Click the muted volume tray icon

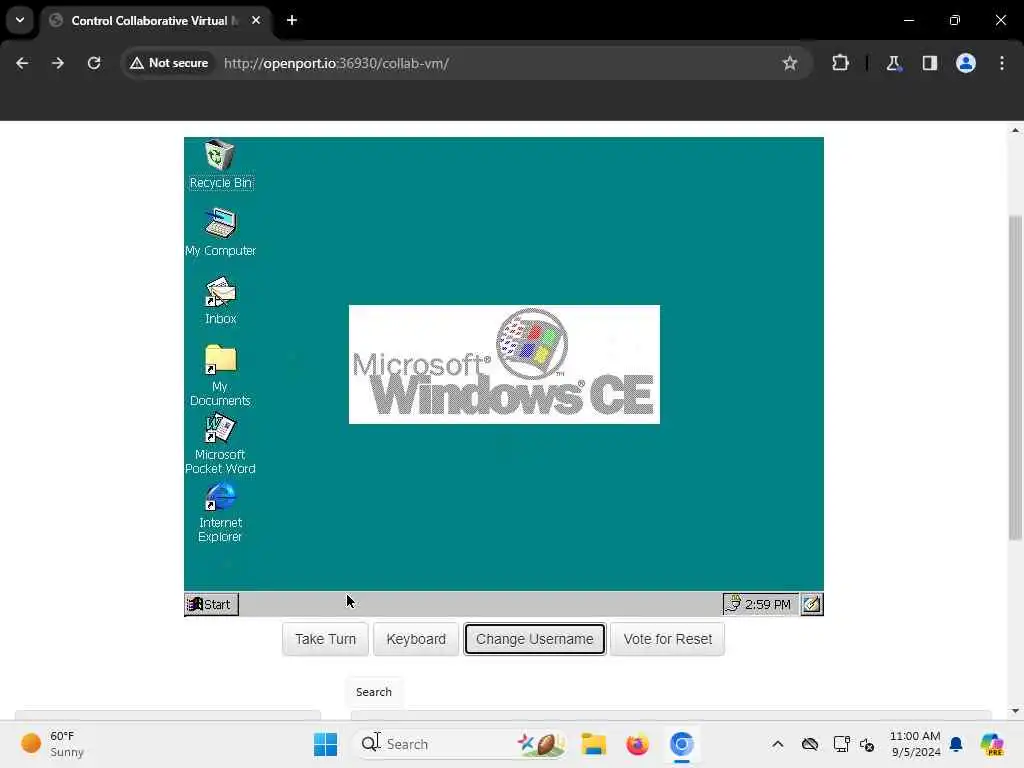pyautogui.click(x=867, y=744)
